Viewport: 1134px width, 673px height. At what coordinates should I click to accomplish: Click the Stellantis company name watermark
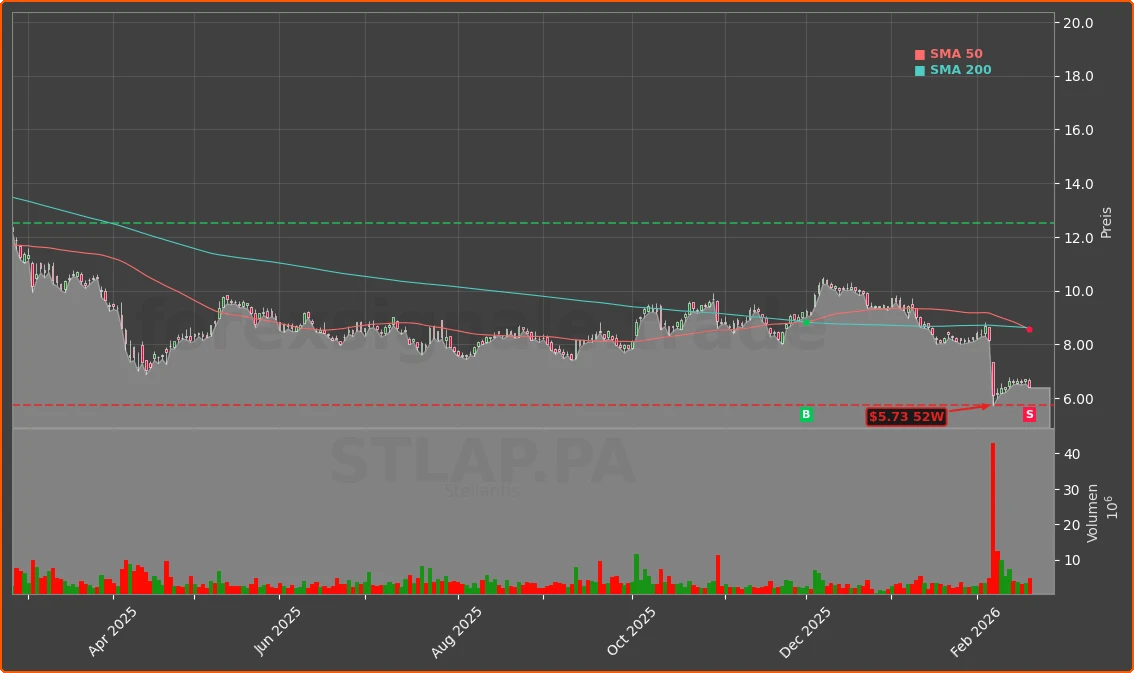tap(481, 491)
